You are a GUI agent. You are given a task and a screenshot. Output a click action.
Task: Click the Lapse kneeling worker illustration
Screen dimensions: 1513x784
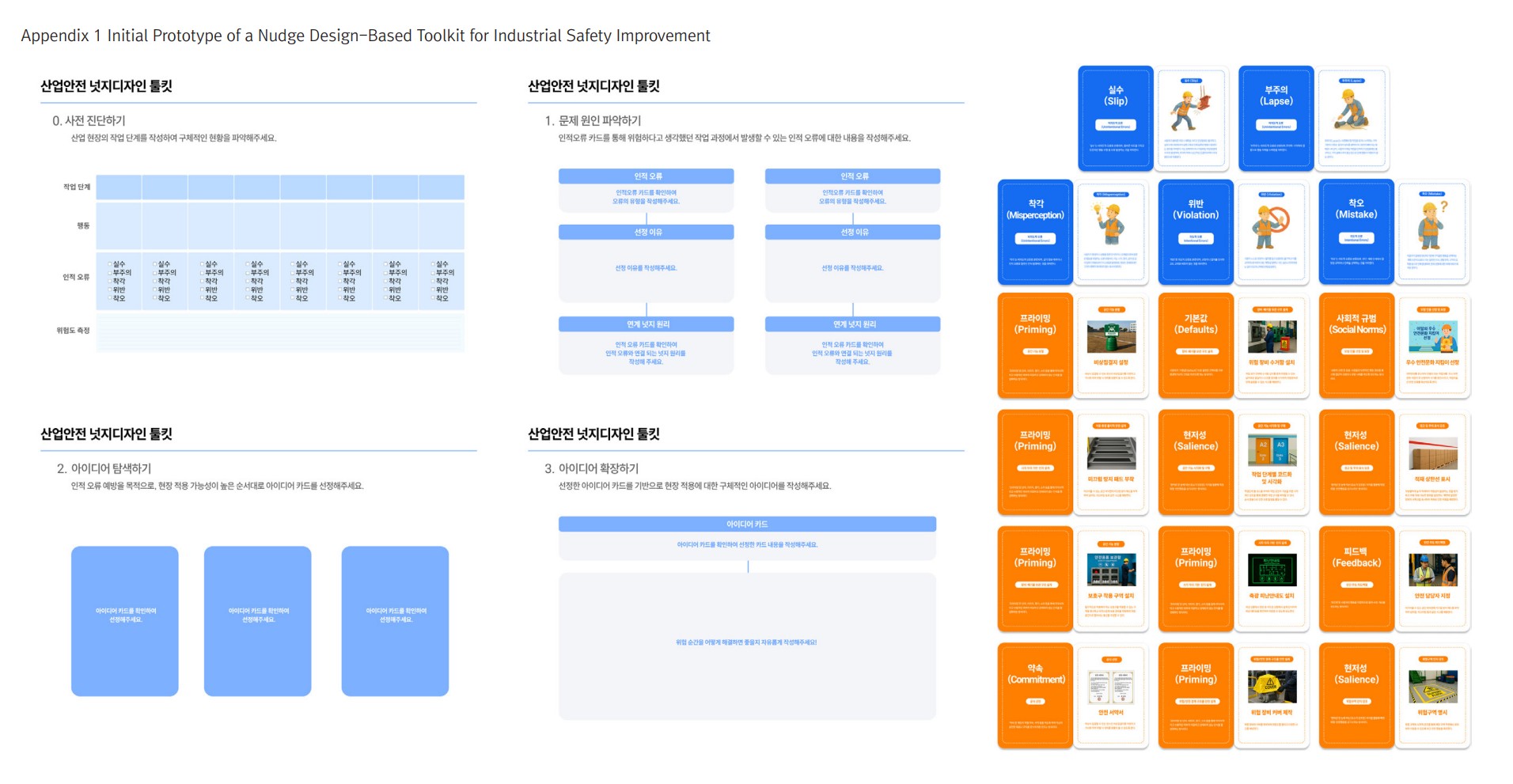coord(1352,110)
